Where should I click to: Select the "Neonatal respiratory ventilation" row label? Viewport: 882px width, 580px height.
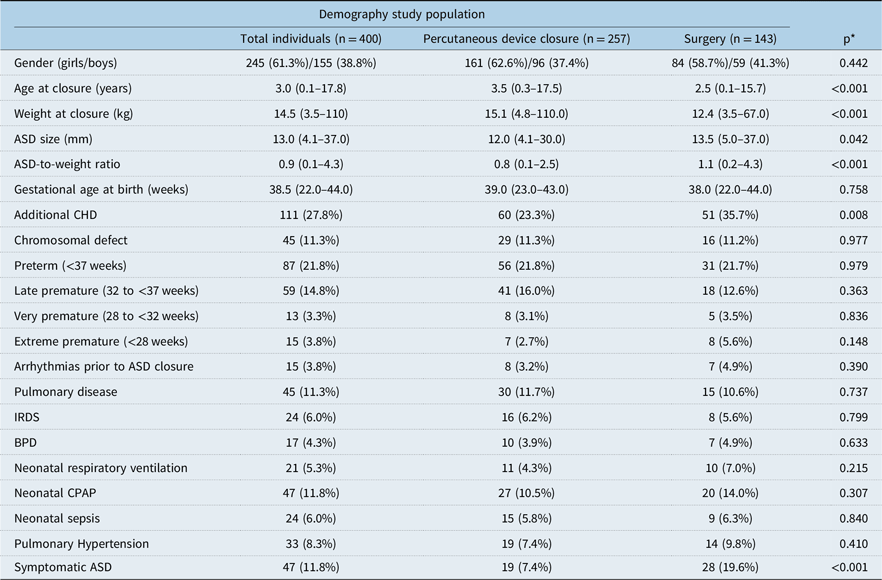[101, 468]
